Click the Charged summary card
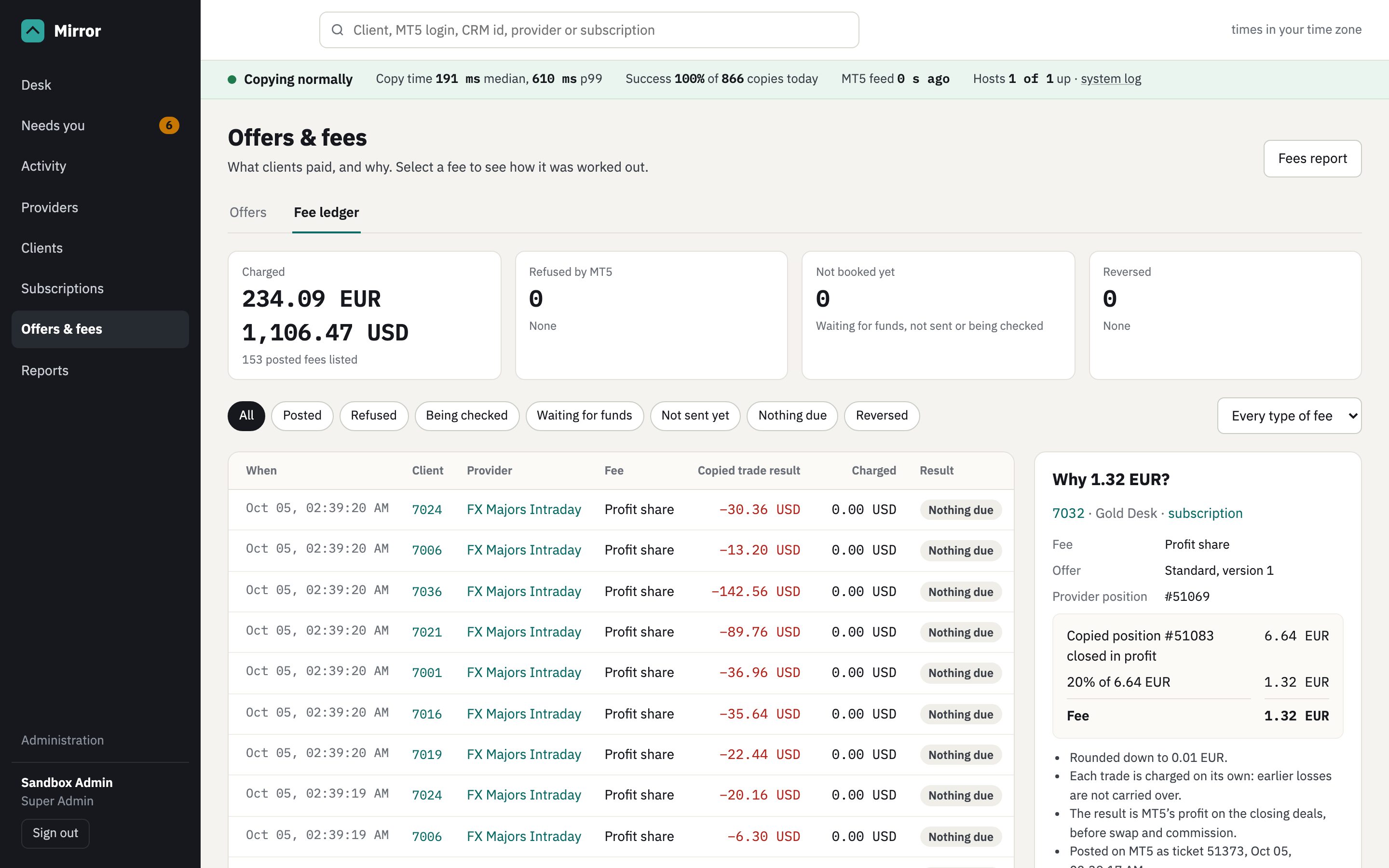The image size is (1389, 868). 365,315
